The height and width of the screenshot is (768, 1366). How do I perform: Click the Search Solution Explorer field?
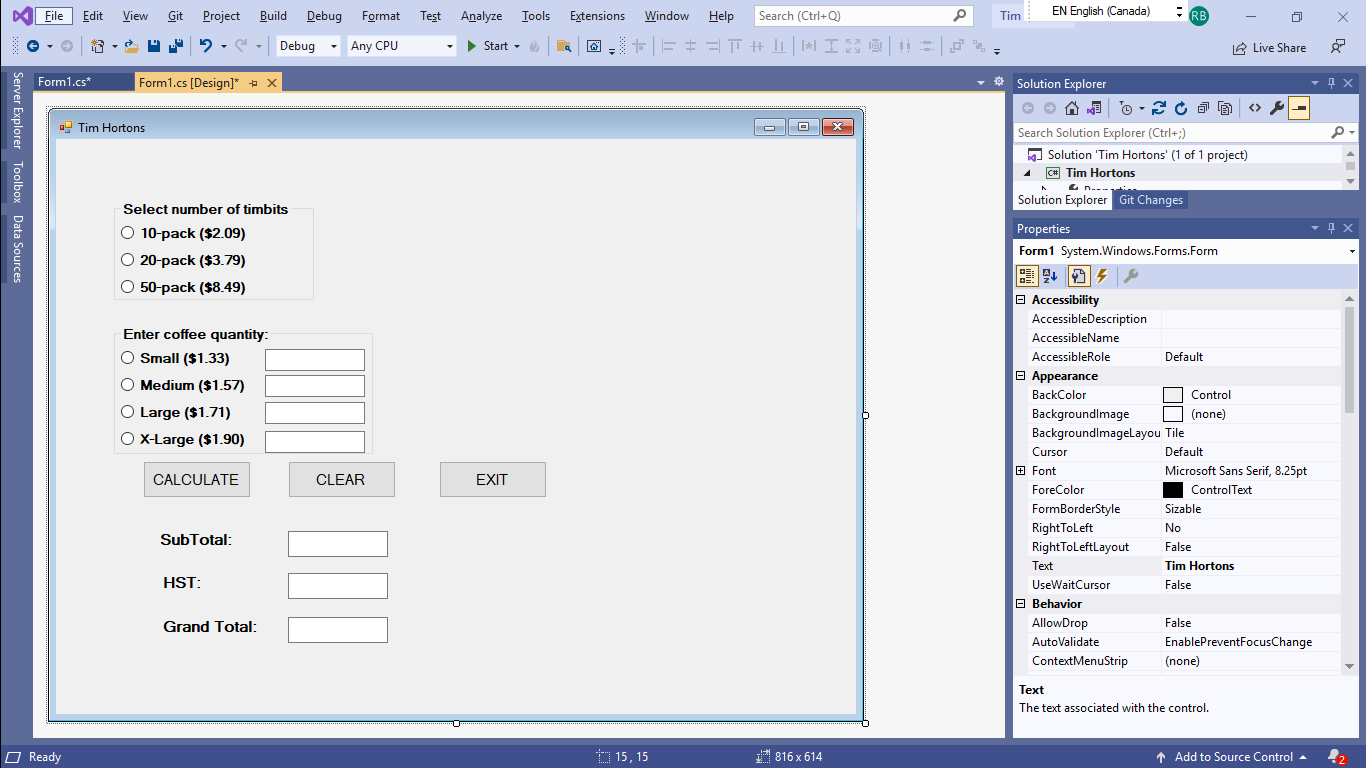click(x=1172, y=133)
